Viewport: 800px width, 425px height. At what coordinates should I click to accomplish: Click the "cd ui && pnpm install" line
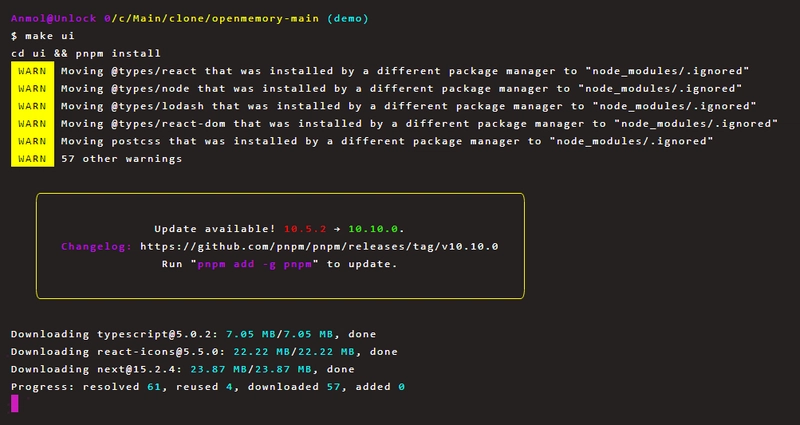pyautogui.click(x=85, y=53)
